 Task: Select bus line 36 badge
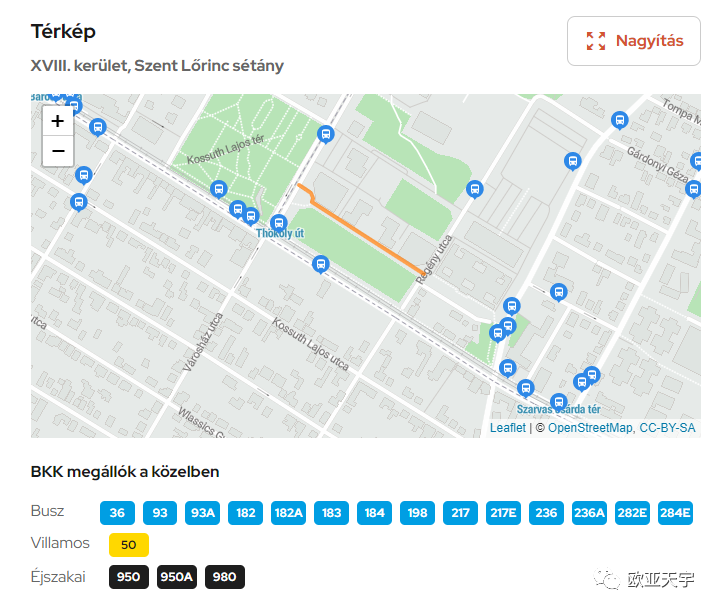[x=117, y=513]
